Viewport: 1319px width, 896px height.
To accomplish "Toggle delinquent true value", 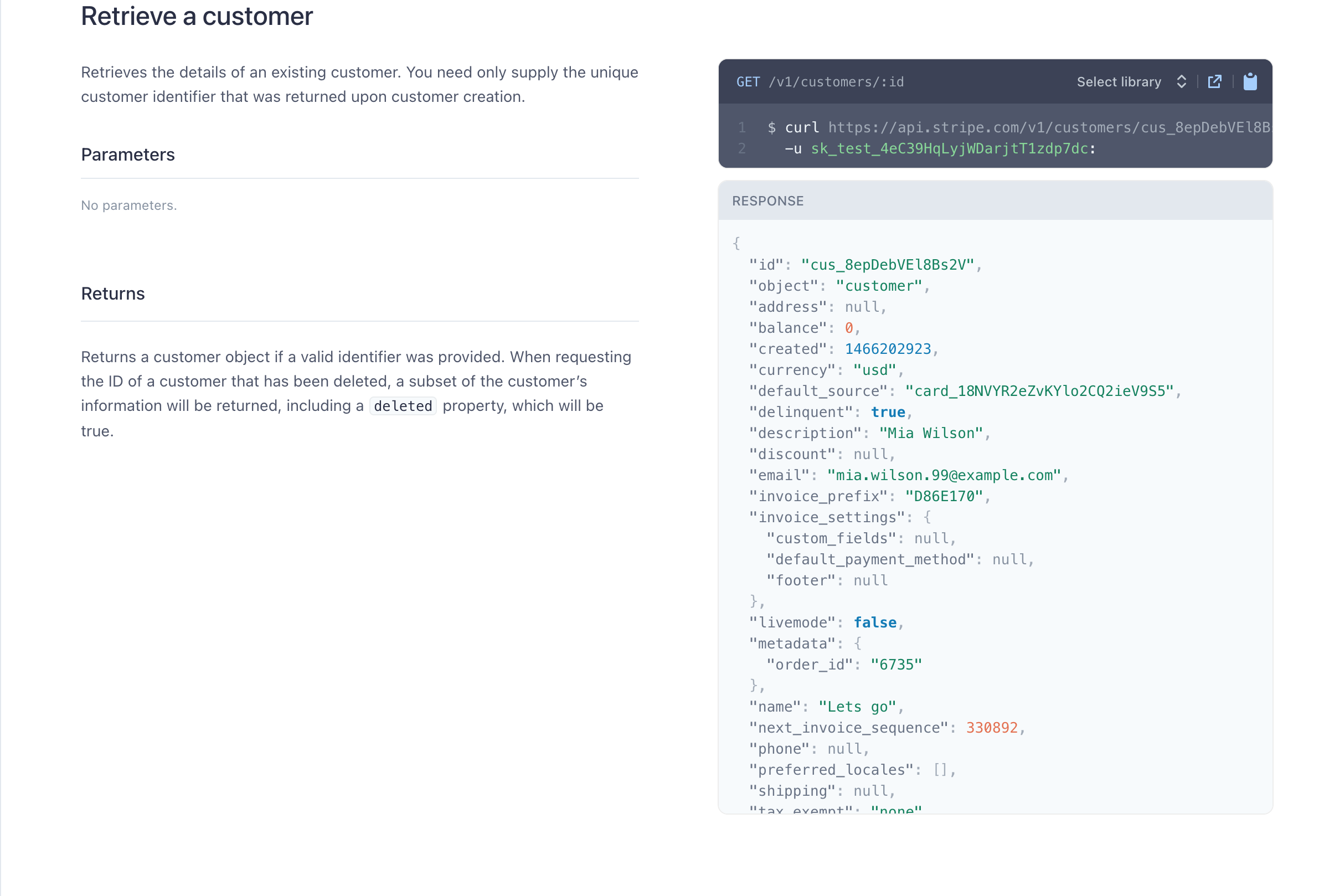I will tap(887, 412).
